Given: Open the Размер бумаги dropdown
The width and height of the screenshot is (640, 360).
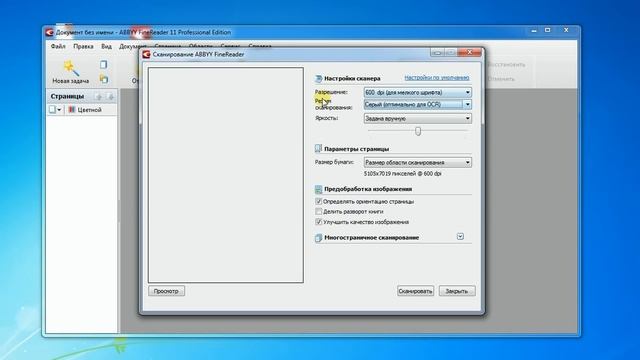Looking at the screenshot, I should click(x=418, y=162).
